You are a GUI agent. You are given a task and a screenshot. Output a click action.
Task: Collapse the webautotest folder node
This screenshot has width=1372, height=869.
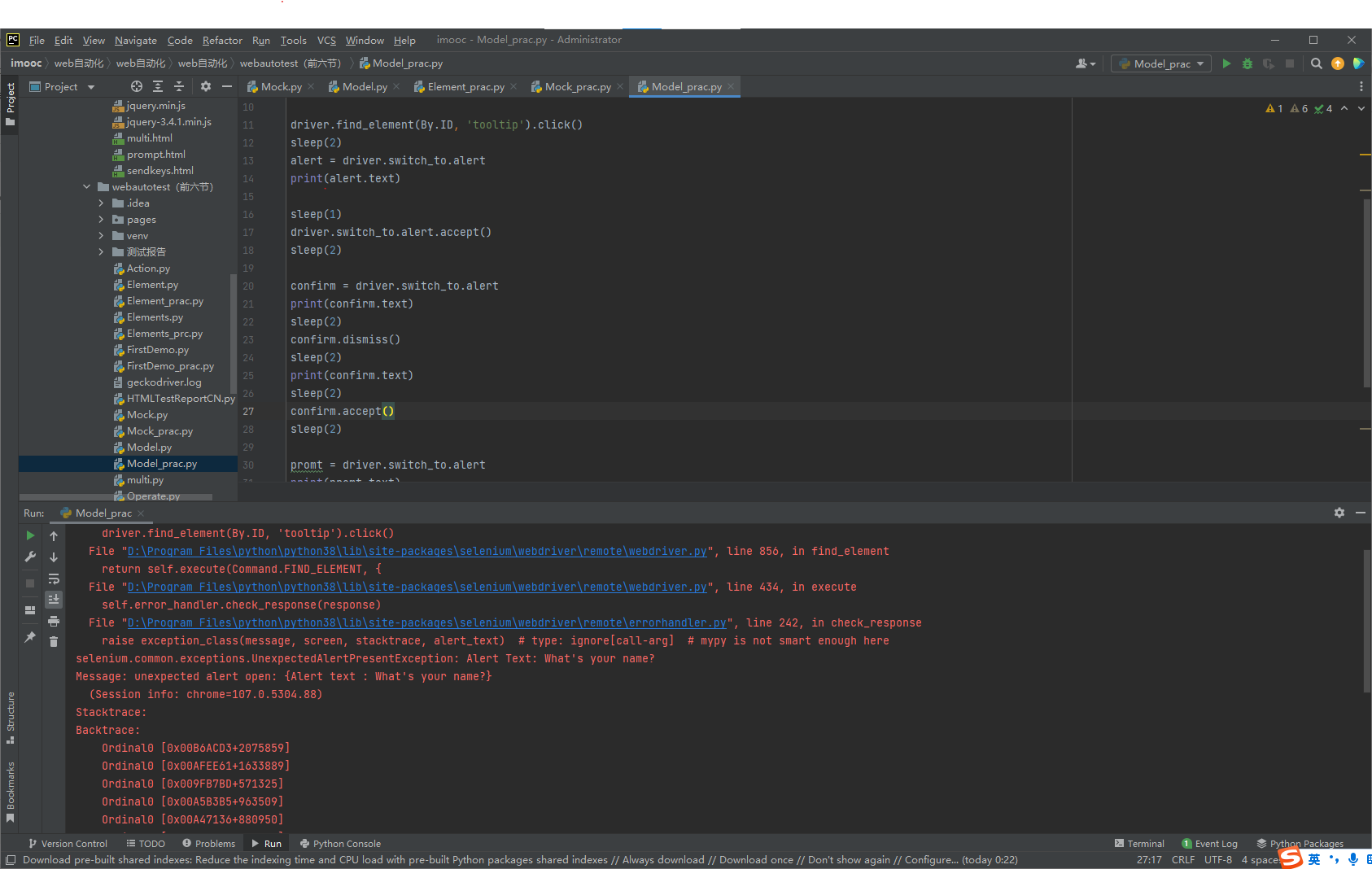coord(86,187)
